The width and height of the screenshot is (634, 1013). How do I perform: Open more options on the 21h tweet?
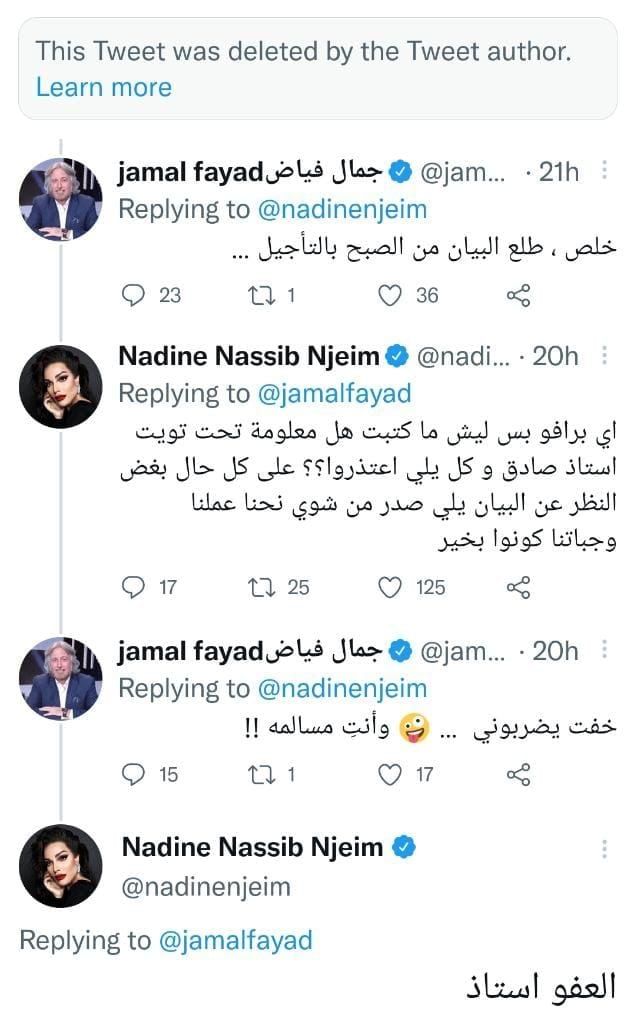604,171
